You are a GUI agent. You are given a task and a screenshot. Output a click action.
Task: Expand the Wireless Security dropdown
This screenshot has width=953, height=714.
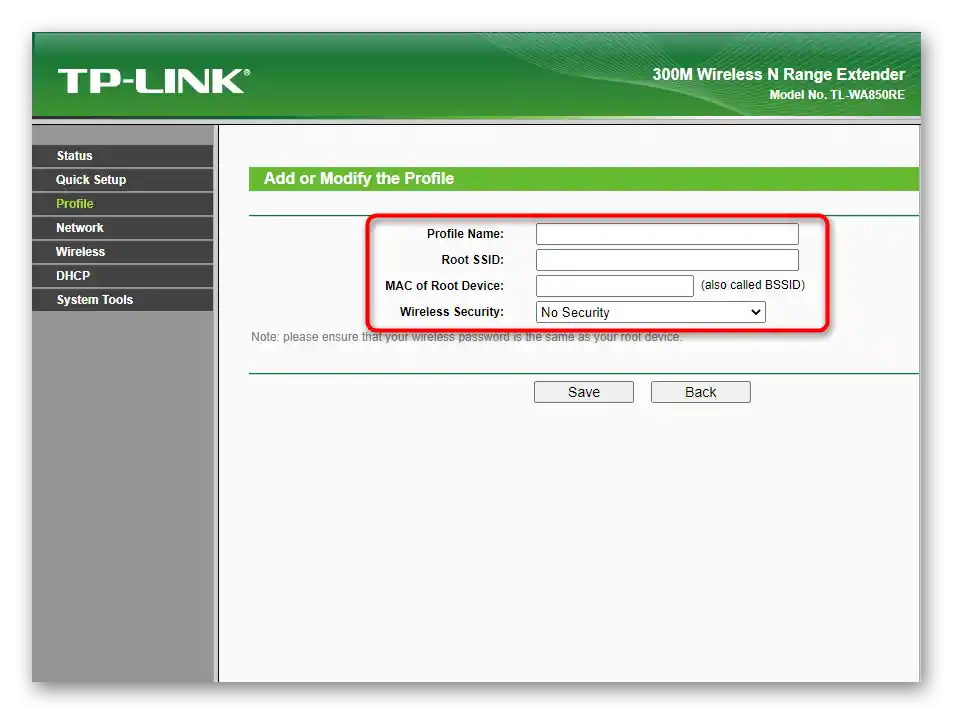[650, 312]
